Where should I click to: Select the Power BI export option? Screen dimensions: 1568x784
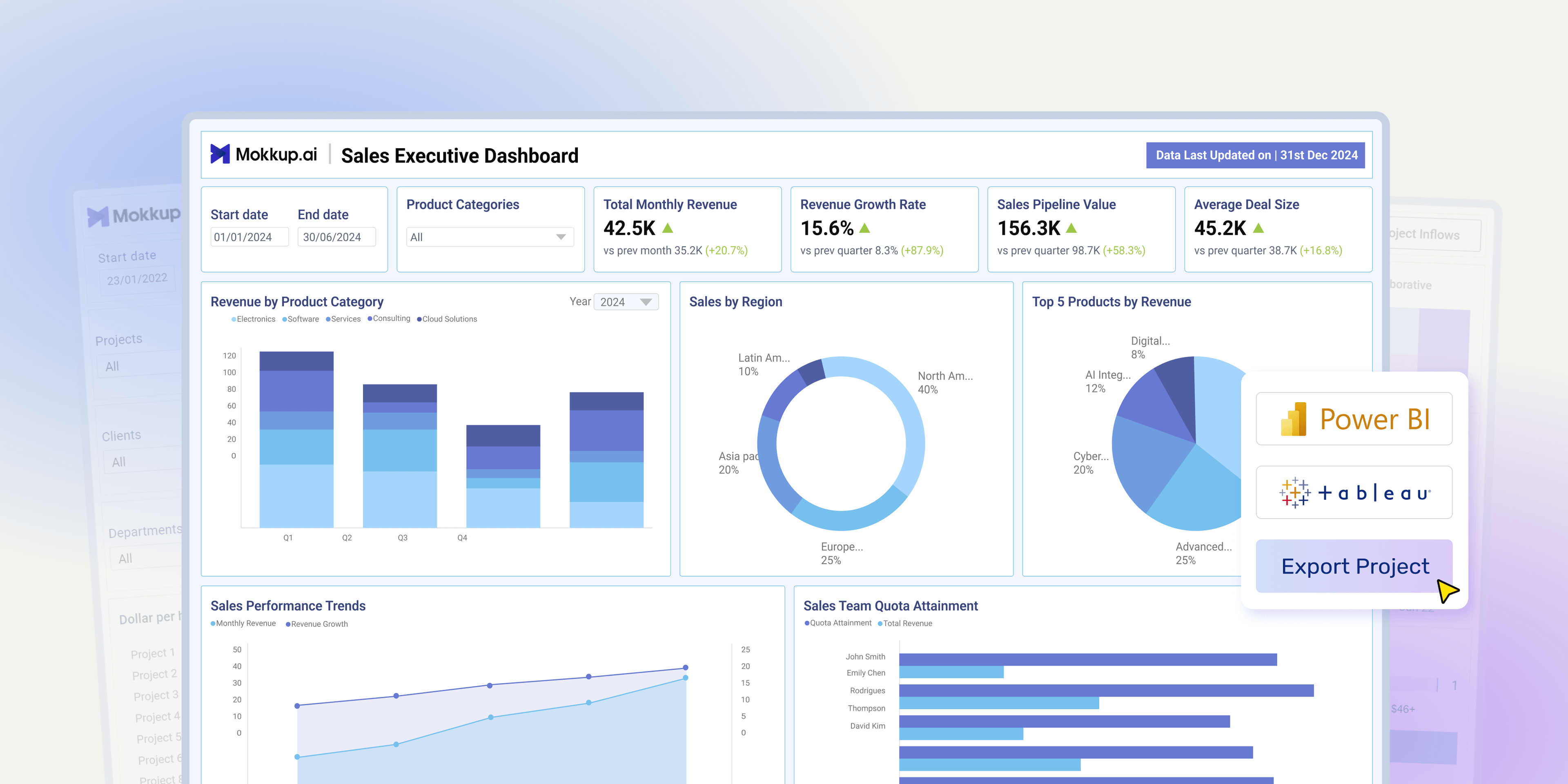tap(1354, 419)
